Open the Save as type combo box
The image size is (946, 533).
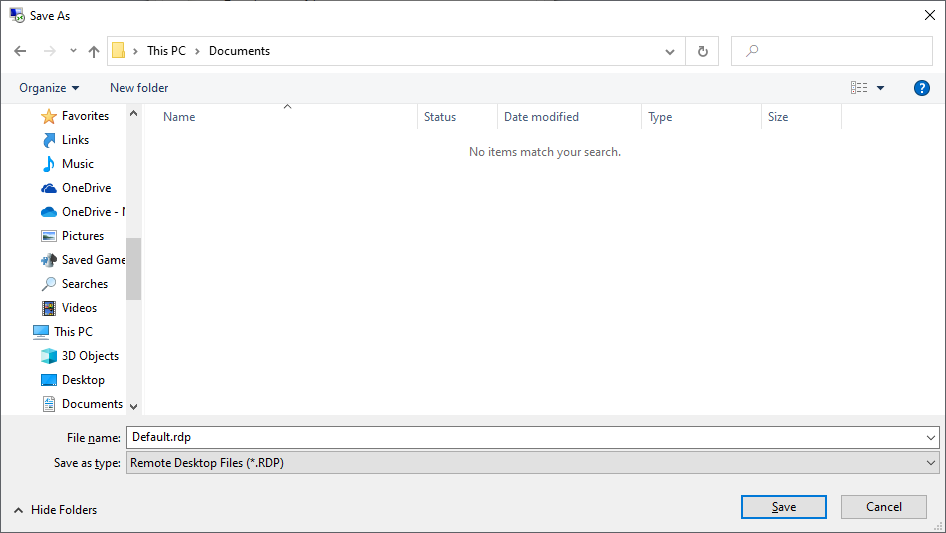[x=533, y=463]
